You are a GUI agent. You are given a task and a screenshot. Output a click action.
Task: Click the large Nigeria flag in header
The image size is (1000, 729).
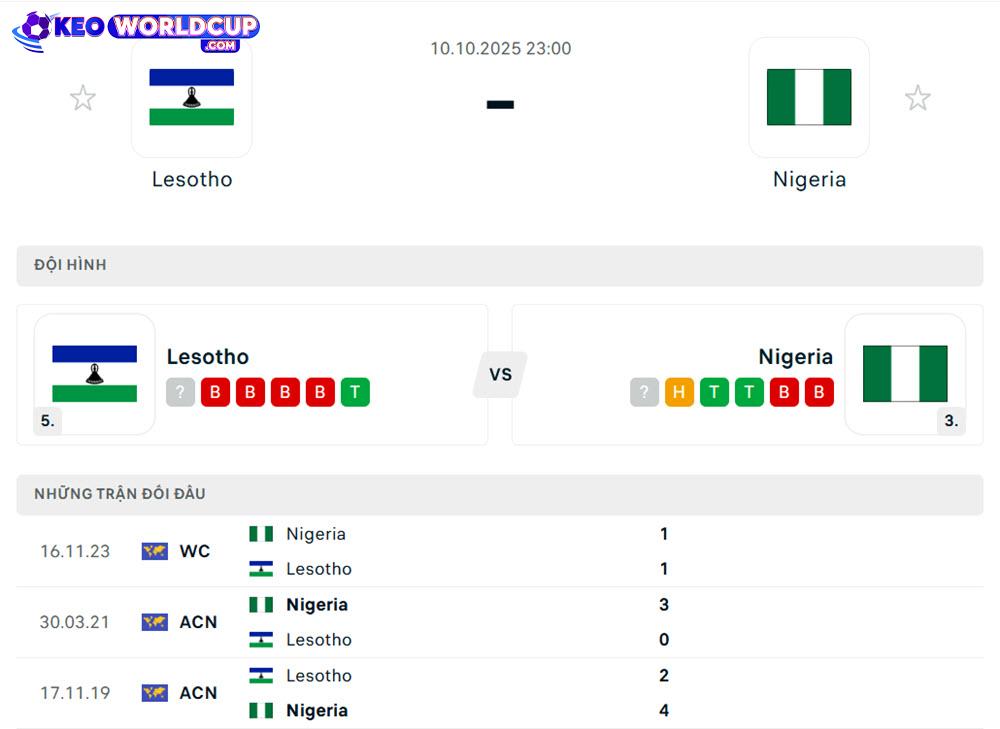point(809,98)
